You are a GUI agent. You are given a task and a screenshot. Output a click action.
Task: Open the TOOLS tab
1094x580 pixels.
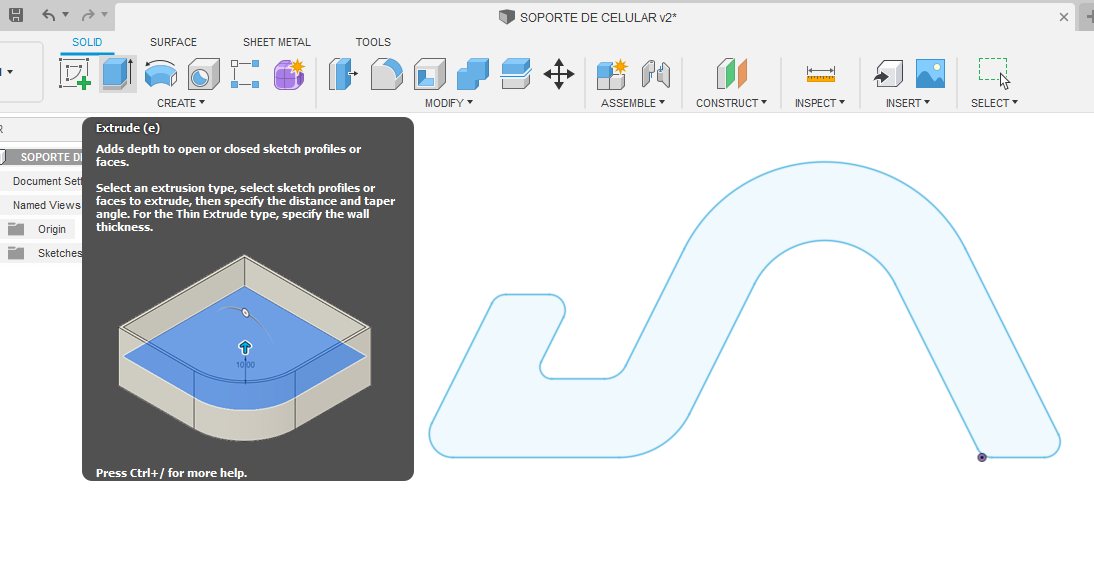[373, 42]
